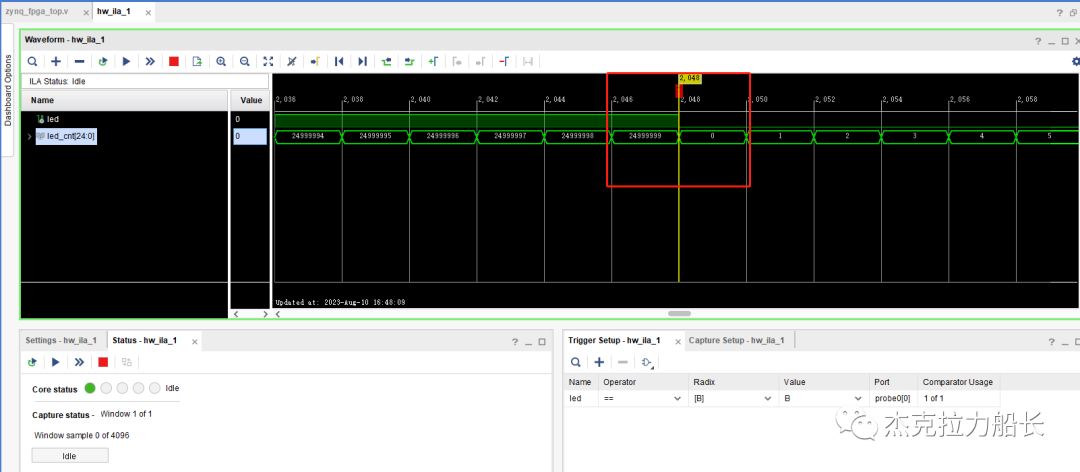The height and width of the screenshot is (472, 1080).
Task: Click the led name in Trigger Setup
Action: pos(574,398)
